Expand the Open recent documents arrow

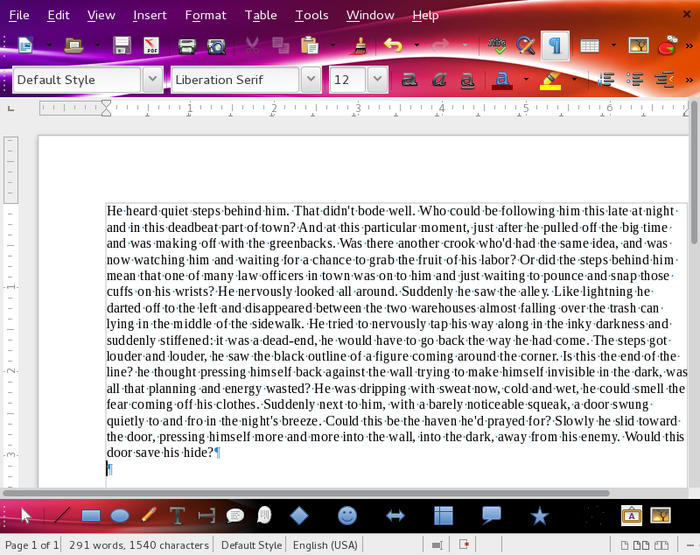click(x=97, y=45)
